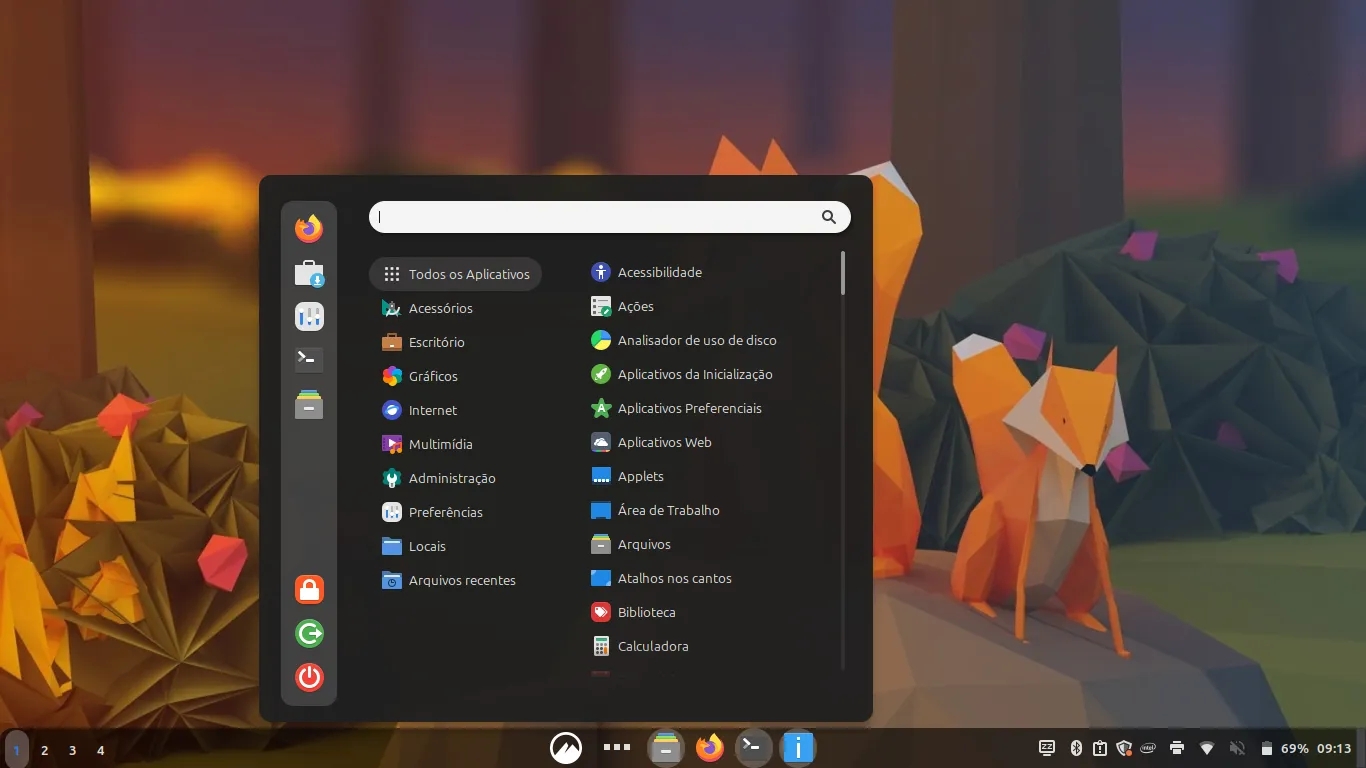Focus the application search text field

(610, 217)
